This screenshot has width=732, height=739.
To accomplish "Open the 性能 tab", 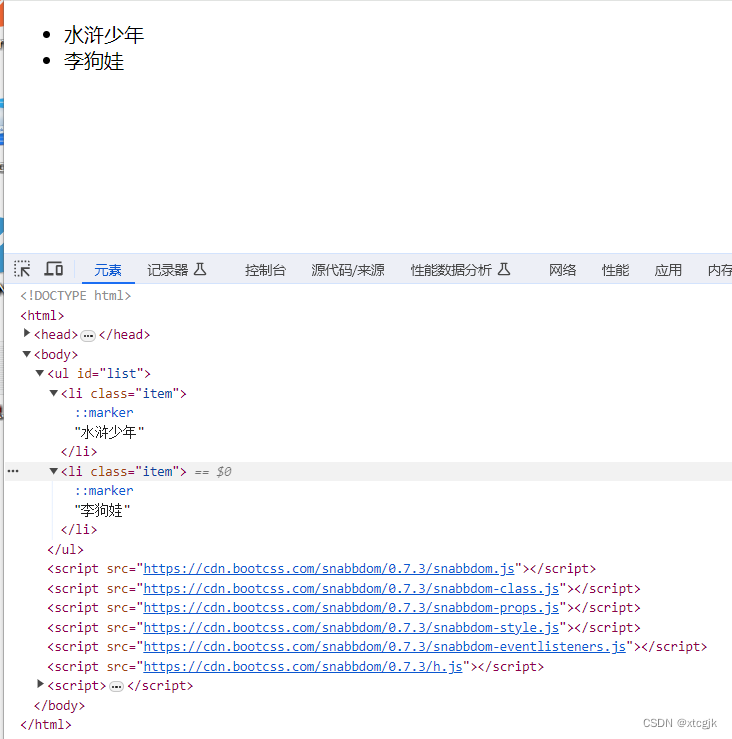I will [x=615, y=270].
